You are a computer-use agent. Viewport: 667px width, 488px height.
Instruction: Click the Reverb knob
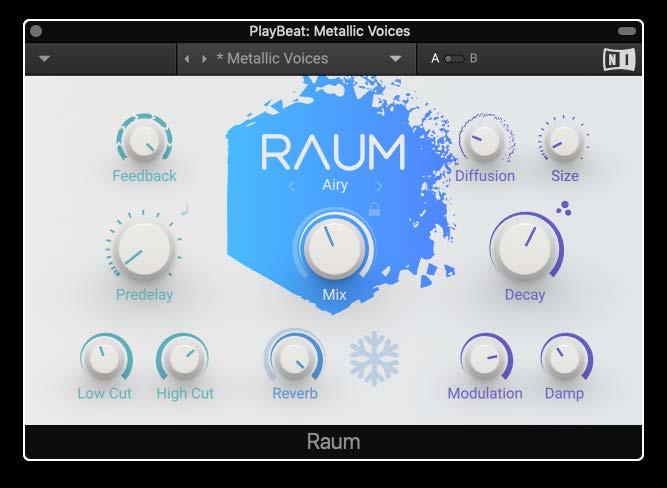[x=294, y=360]
